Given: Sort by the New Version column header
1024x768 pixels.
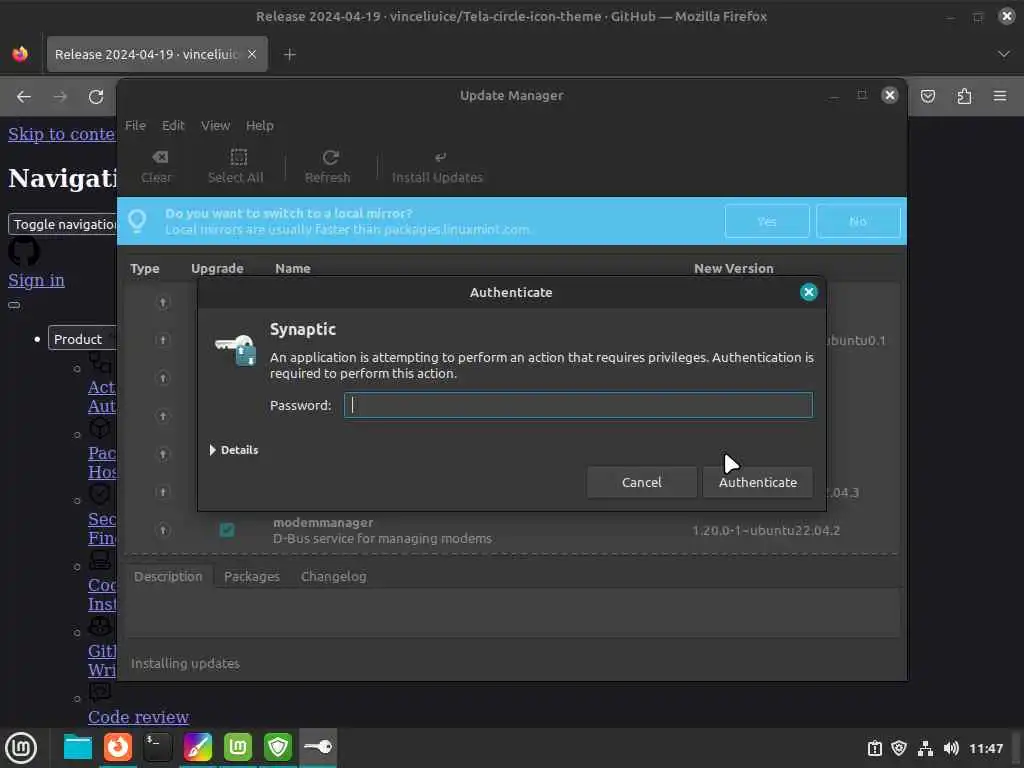Looking at the screenshot, I should click(733, 268).
